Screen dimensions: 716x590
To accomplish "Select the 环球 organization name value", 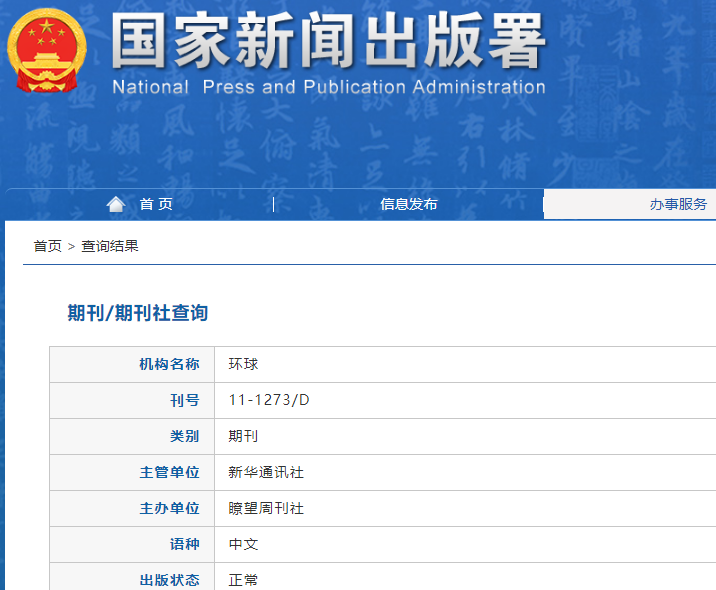I will pos(243,364).
